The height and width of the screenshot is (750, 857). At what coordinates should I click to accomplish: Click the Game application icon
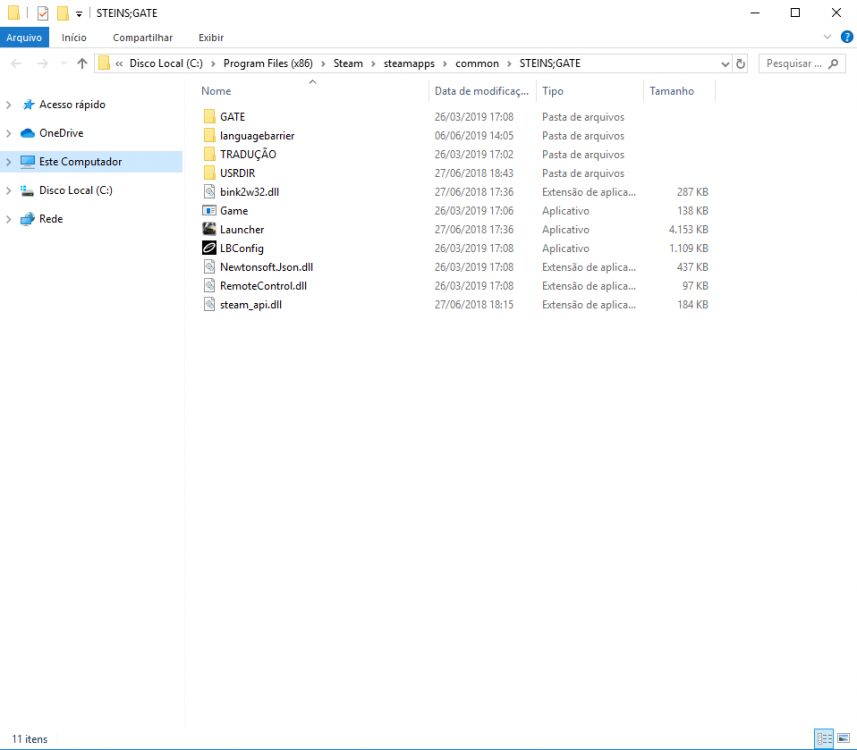209,210
